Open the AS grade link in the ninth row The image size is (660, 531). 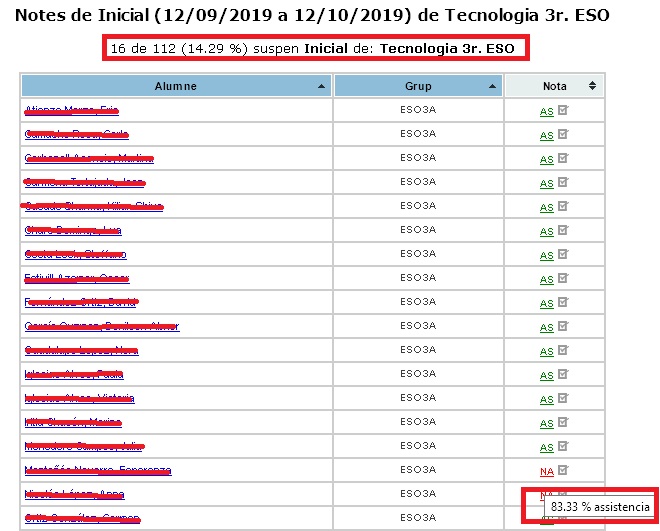[x=547, y=304]
